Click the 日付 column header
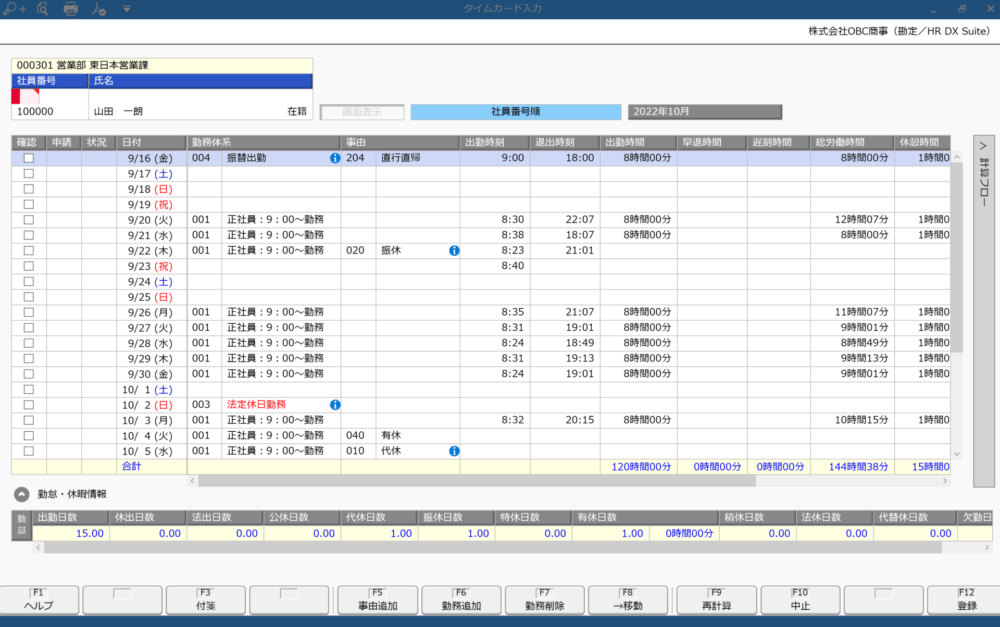The height and width of the screenshot is (627, 1000). point(152,142)
